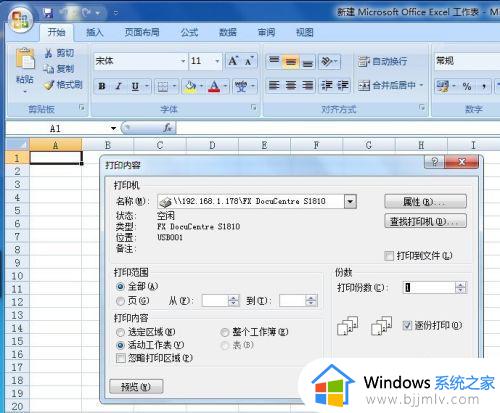Screen dimensions: 500x413
Task: Save the workbook from quick access toolbar
Action: (49, 13)
